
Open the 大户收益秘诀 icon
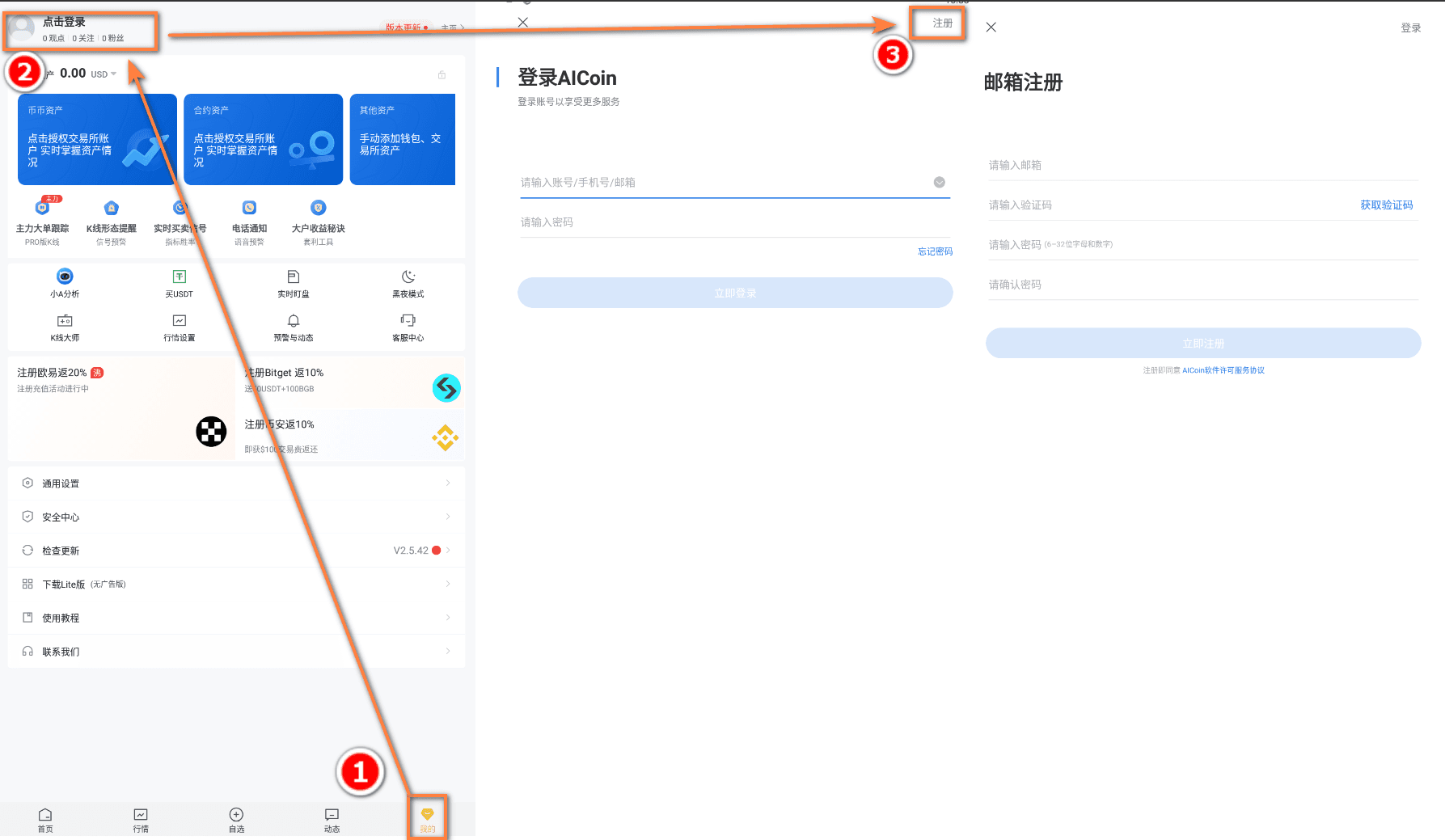point(319,208)
